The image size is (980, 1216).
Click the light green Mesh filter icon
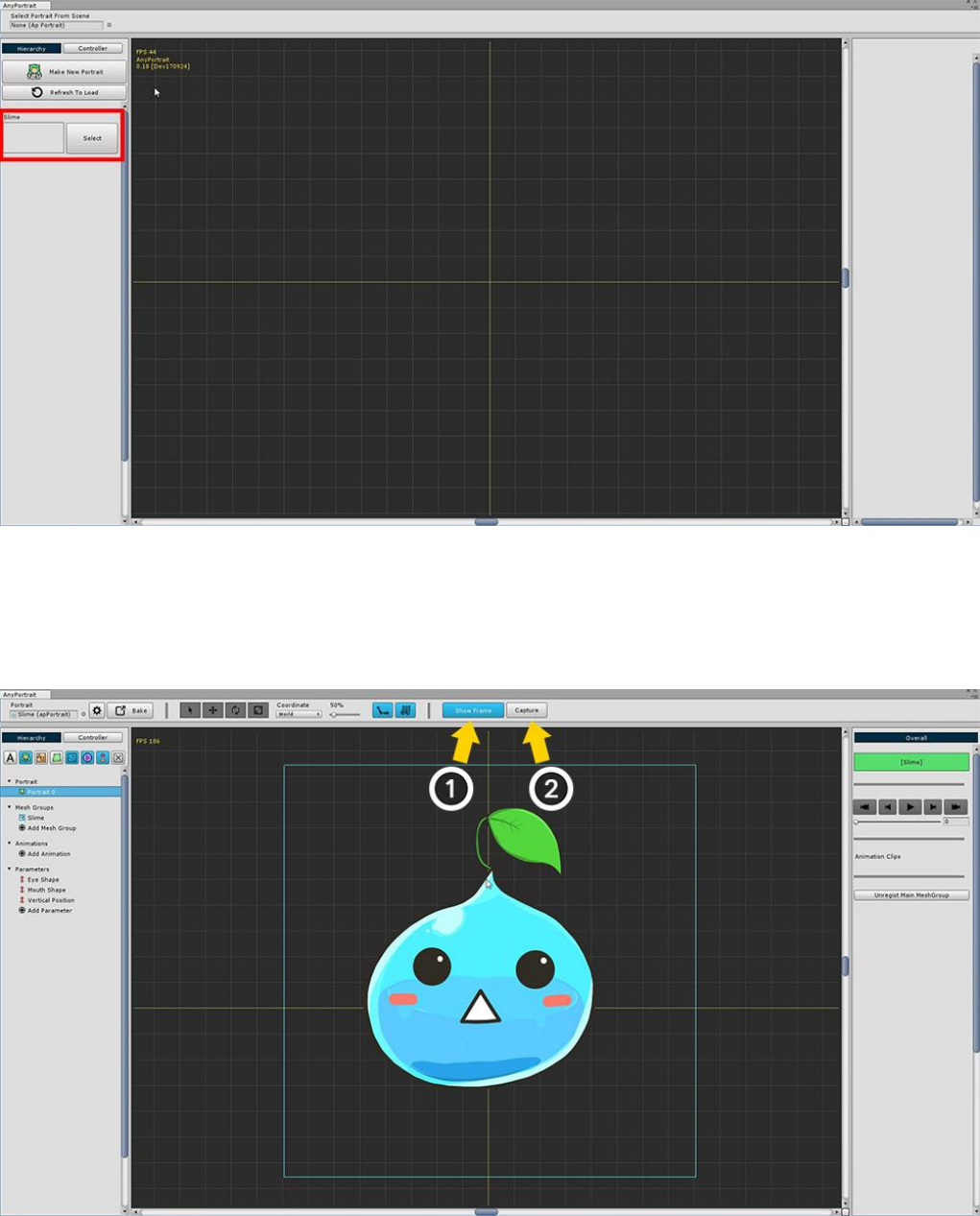[x=57, y=758]
